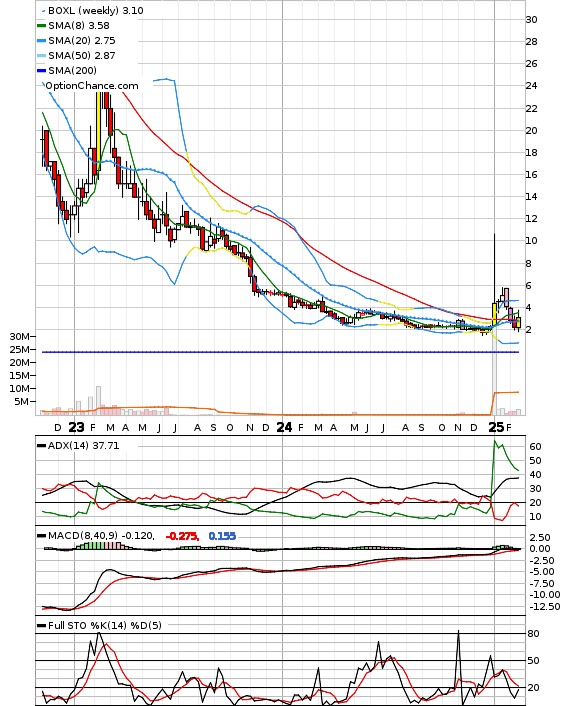Click the 24 year marker on time axis
This screenshot has width=566, height=706.
284,427
